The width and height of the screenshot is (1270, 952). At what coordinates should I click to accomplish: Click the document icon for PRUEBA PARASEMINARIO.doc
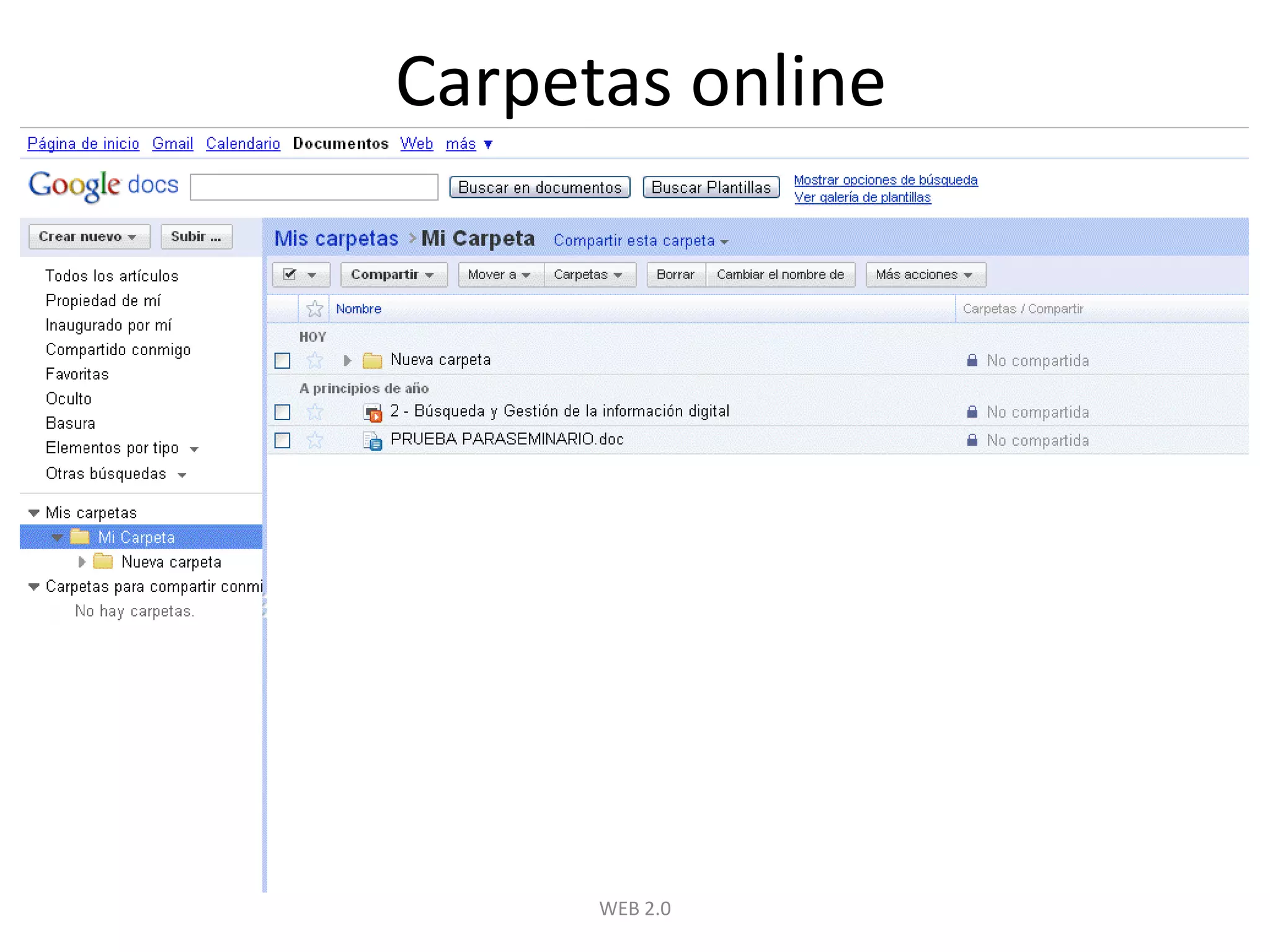click(x=373, y=441)
